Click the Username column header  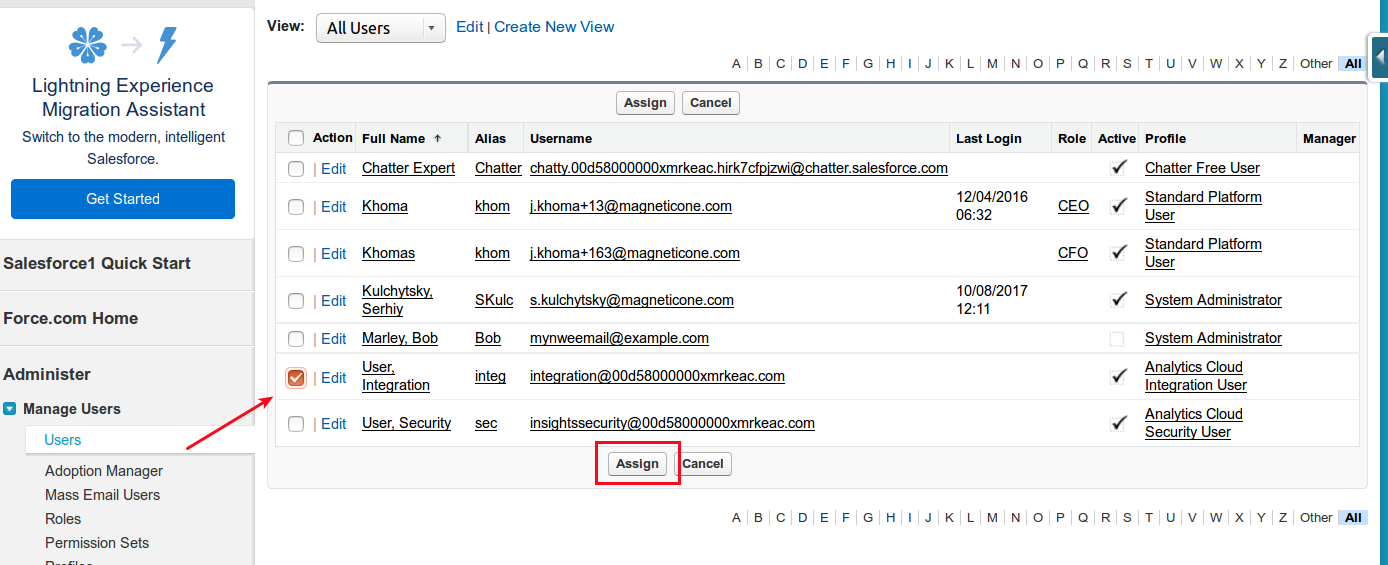[x=561, y=139]
